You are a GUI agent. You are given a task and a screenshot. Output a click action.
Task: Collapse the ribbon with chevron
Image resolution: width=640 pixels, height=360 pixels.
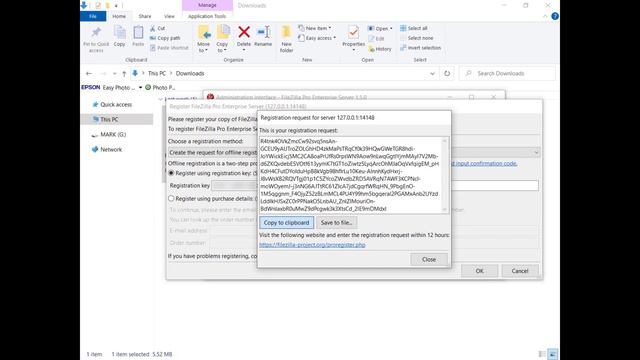[545, 16]
